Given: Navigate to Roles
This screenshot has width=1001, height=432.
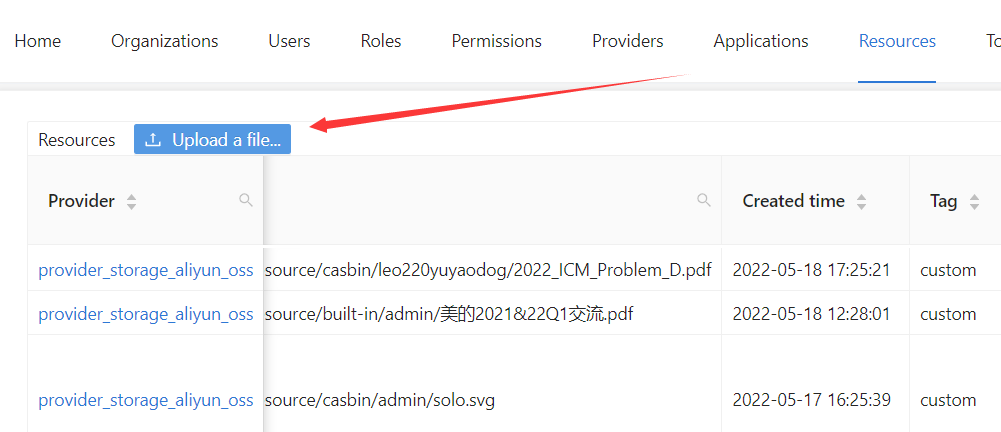Looking at the screenshot, I should 381,41.
